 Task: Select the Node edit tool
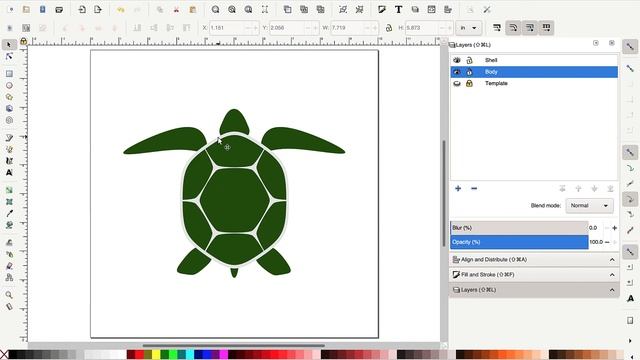click(9, 56)
